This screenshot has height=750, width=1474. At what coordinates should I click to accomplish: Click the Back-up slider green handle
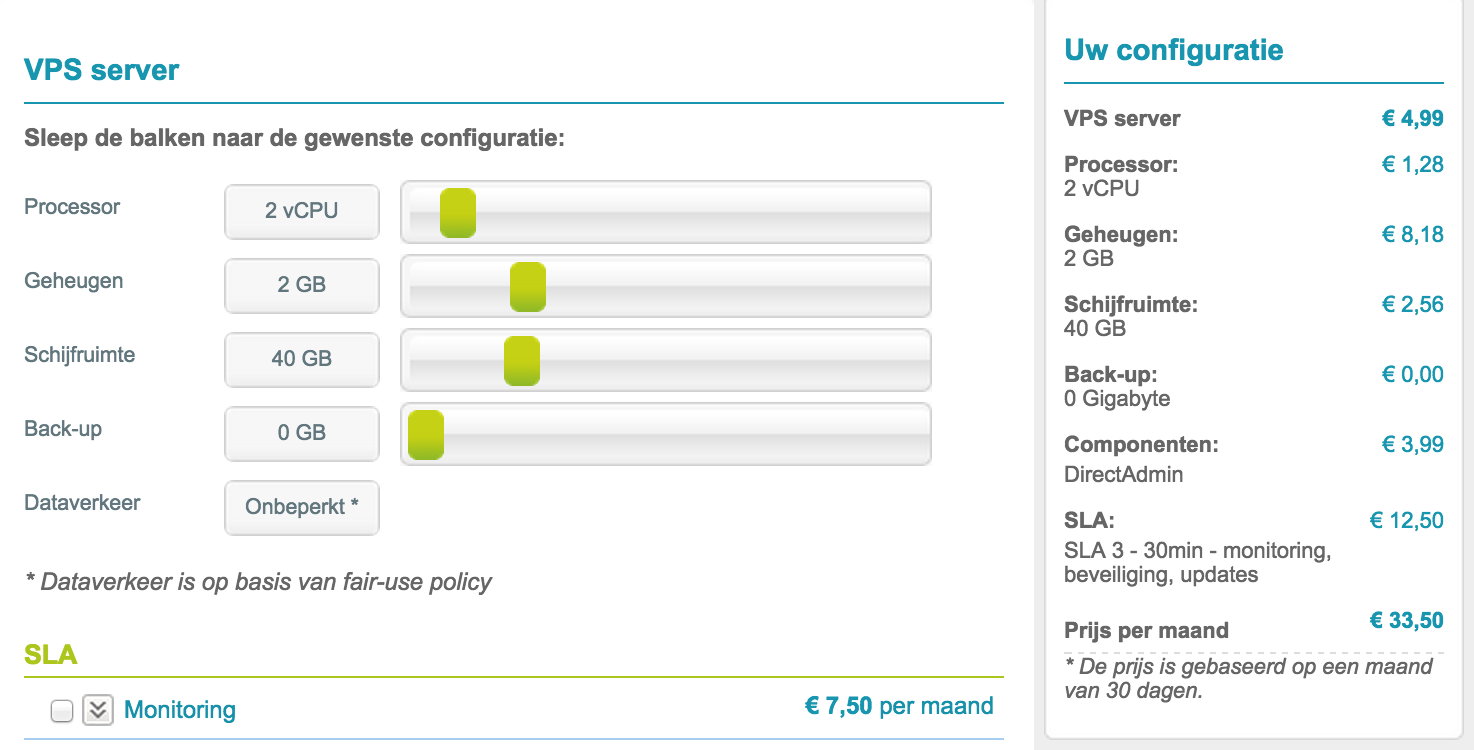point(426,434)
